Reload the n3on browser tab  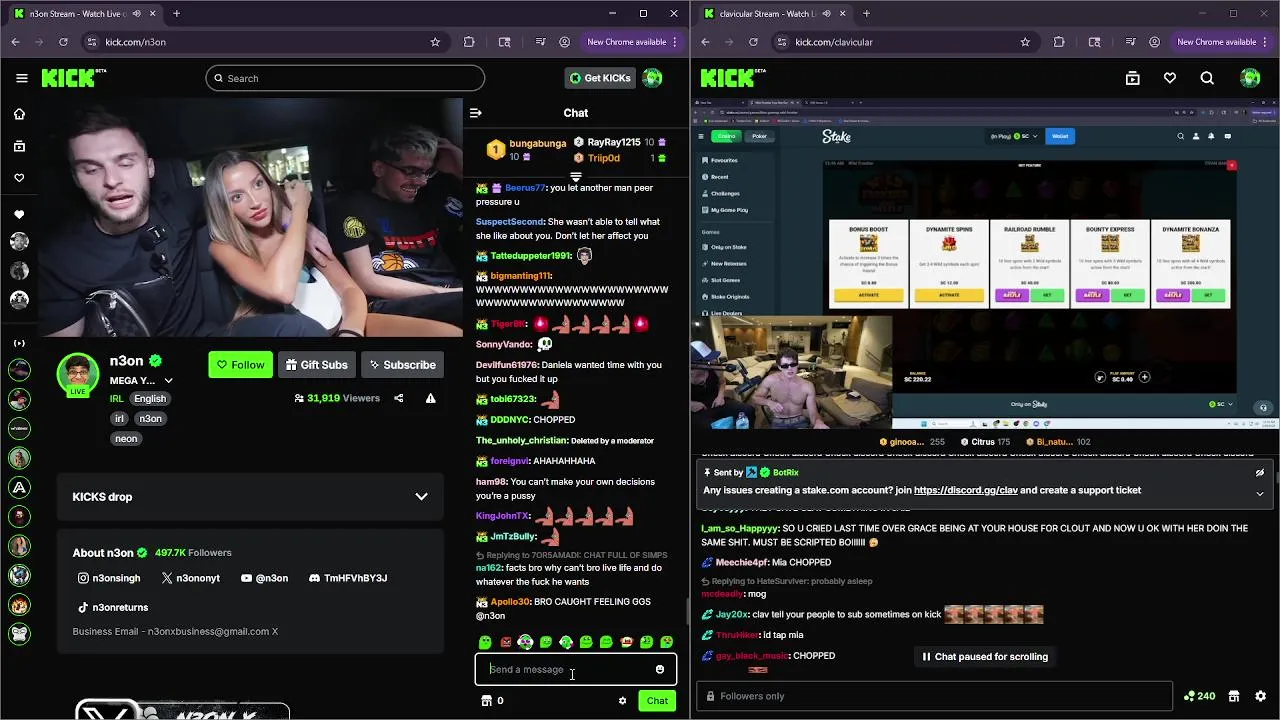pos(63,42)
